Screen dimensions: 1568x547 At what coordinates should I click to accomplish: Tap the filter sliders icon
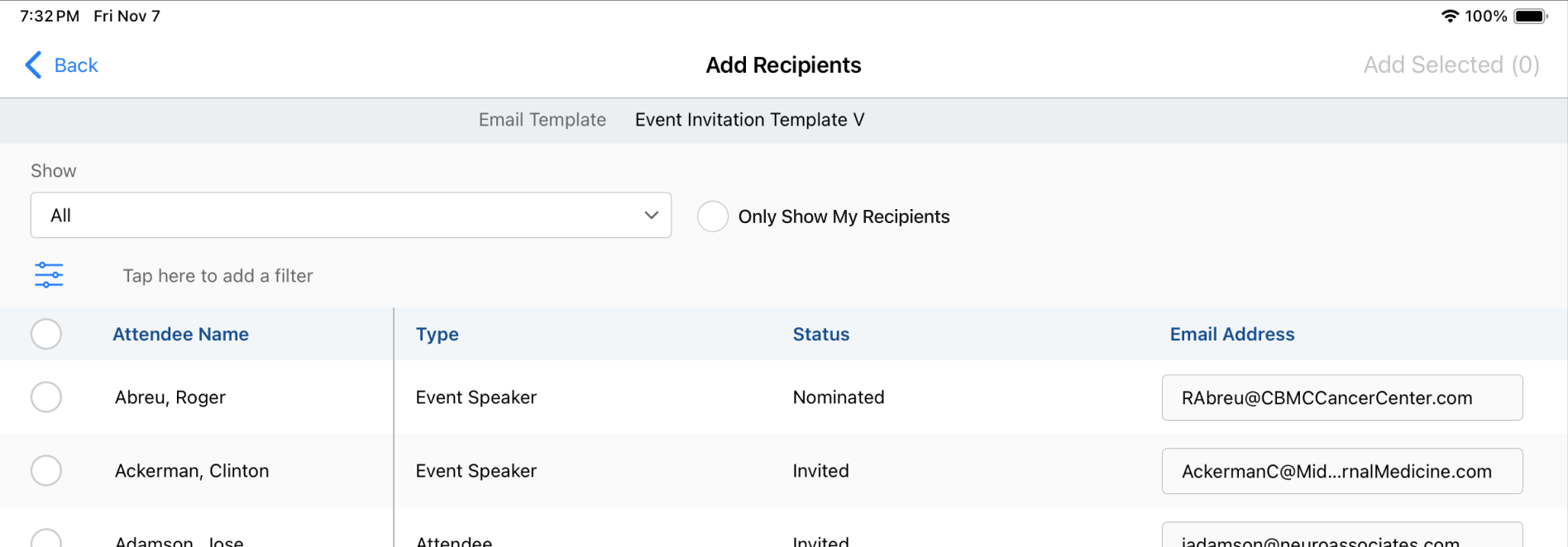click(49, 275)
